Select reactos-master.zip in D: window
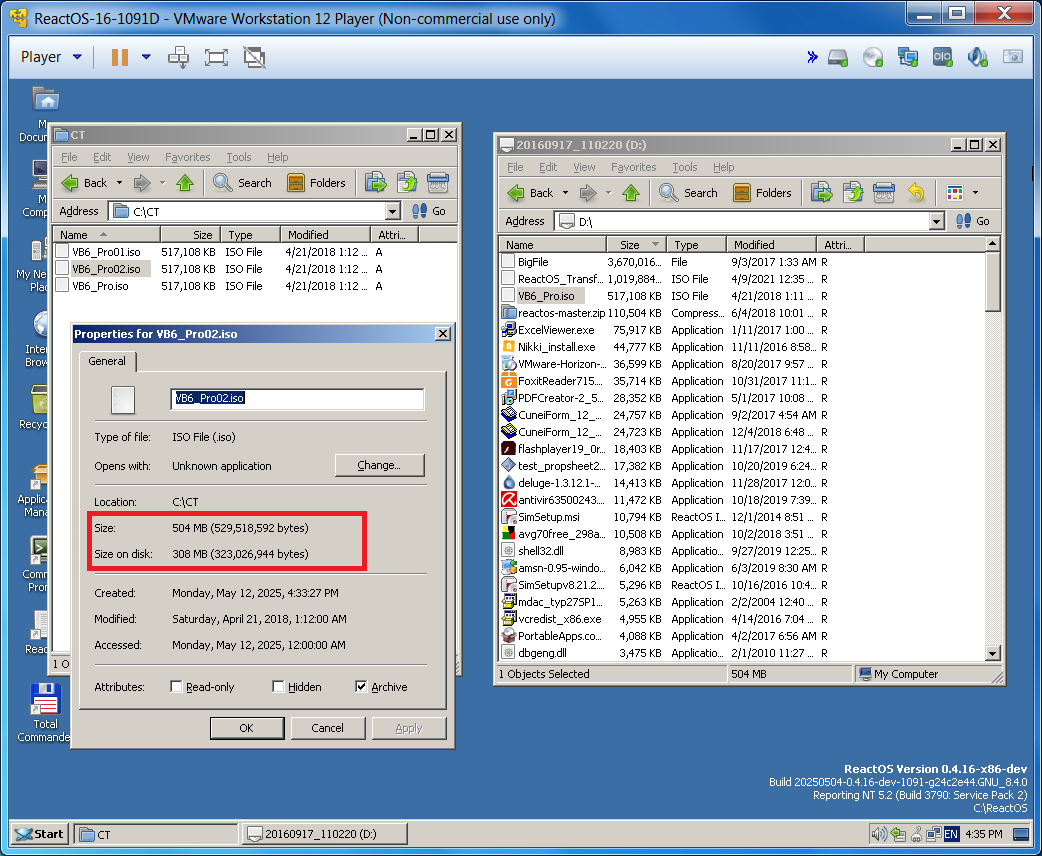 click(562, 313)
